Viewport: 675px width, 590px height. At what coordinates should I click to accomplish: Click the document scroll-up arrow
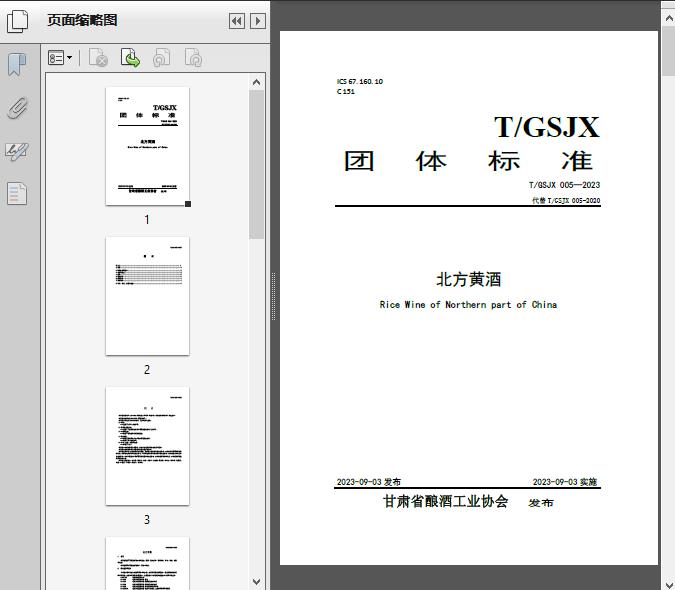click(669, 18)
